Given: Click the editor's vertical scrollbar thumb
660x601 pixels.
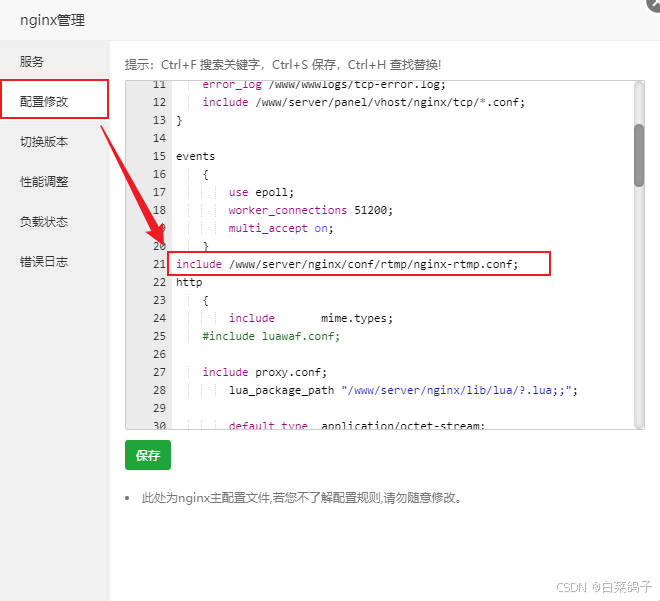Looking at the screenshot, I should click(x=639, y=155).
